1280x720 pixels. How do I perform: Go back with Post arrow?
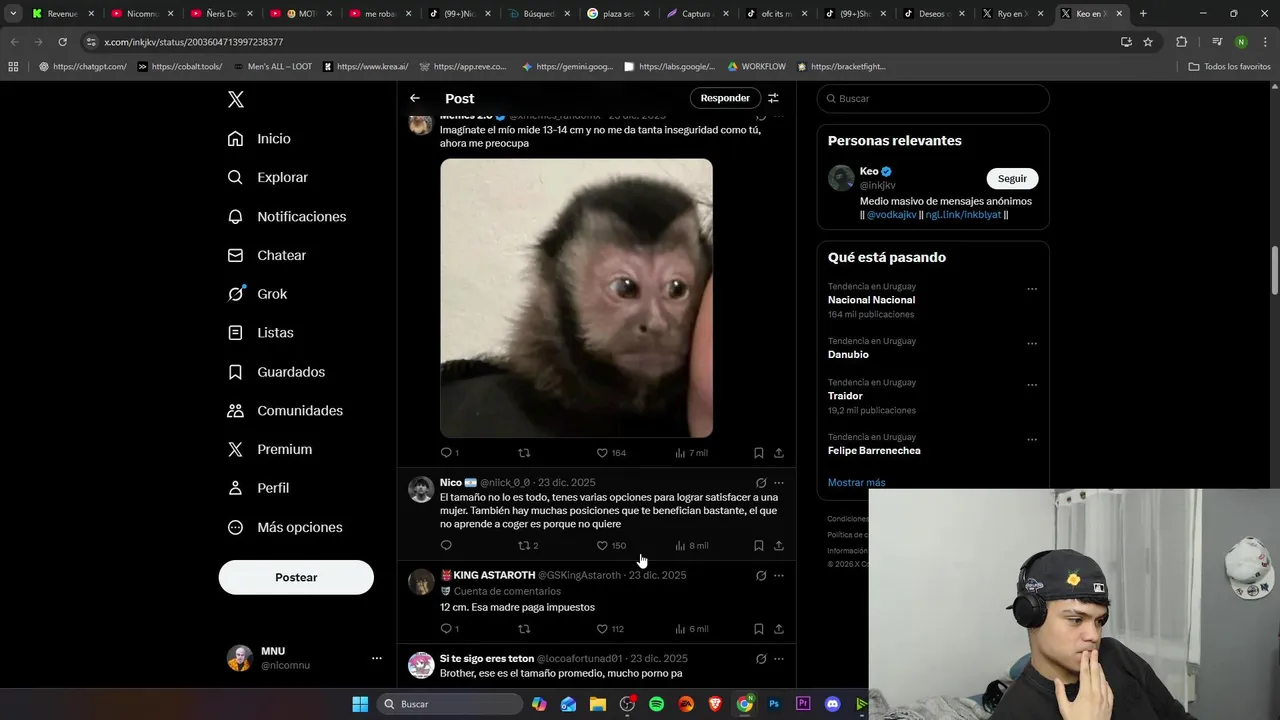(x=415, y=98)
